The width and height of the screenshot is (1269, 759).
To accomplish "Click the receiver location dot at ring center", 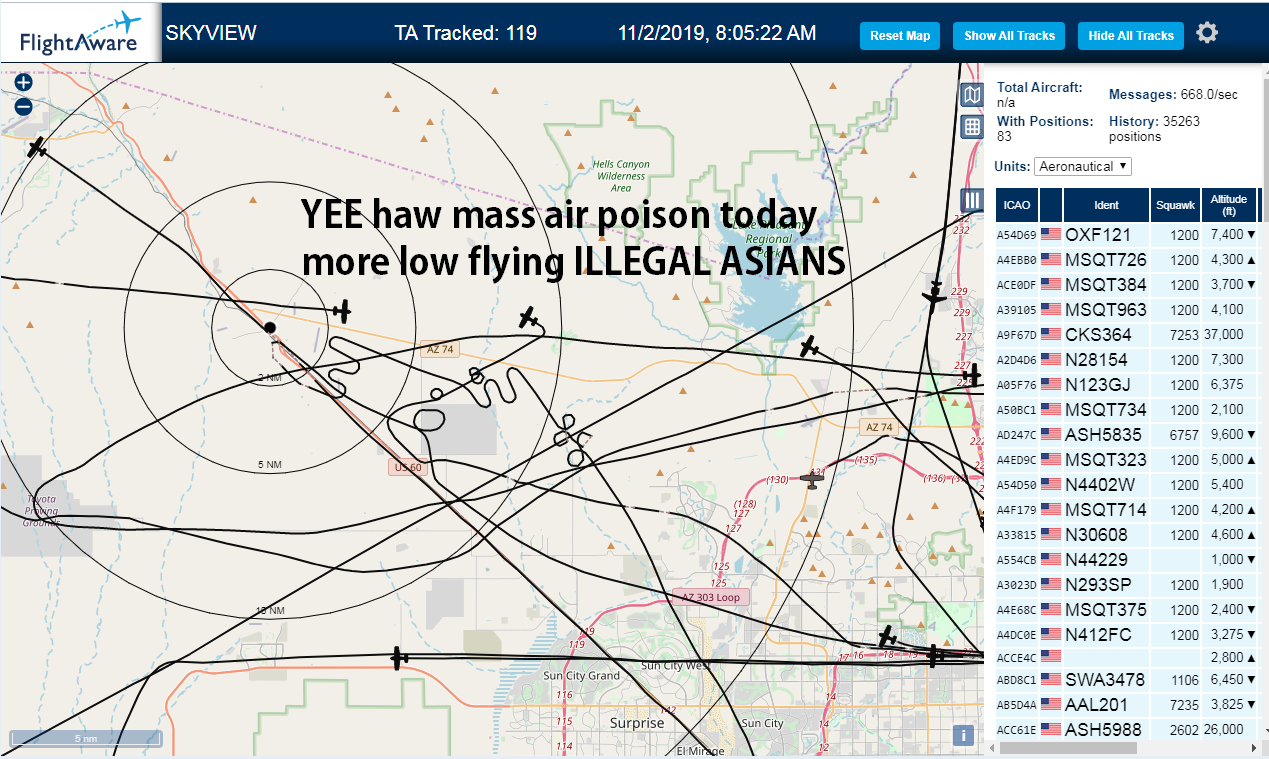I will tap(269, 327).
